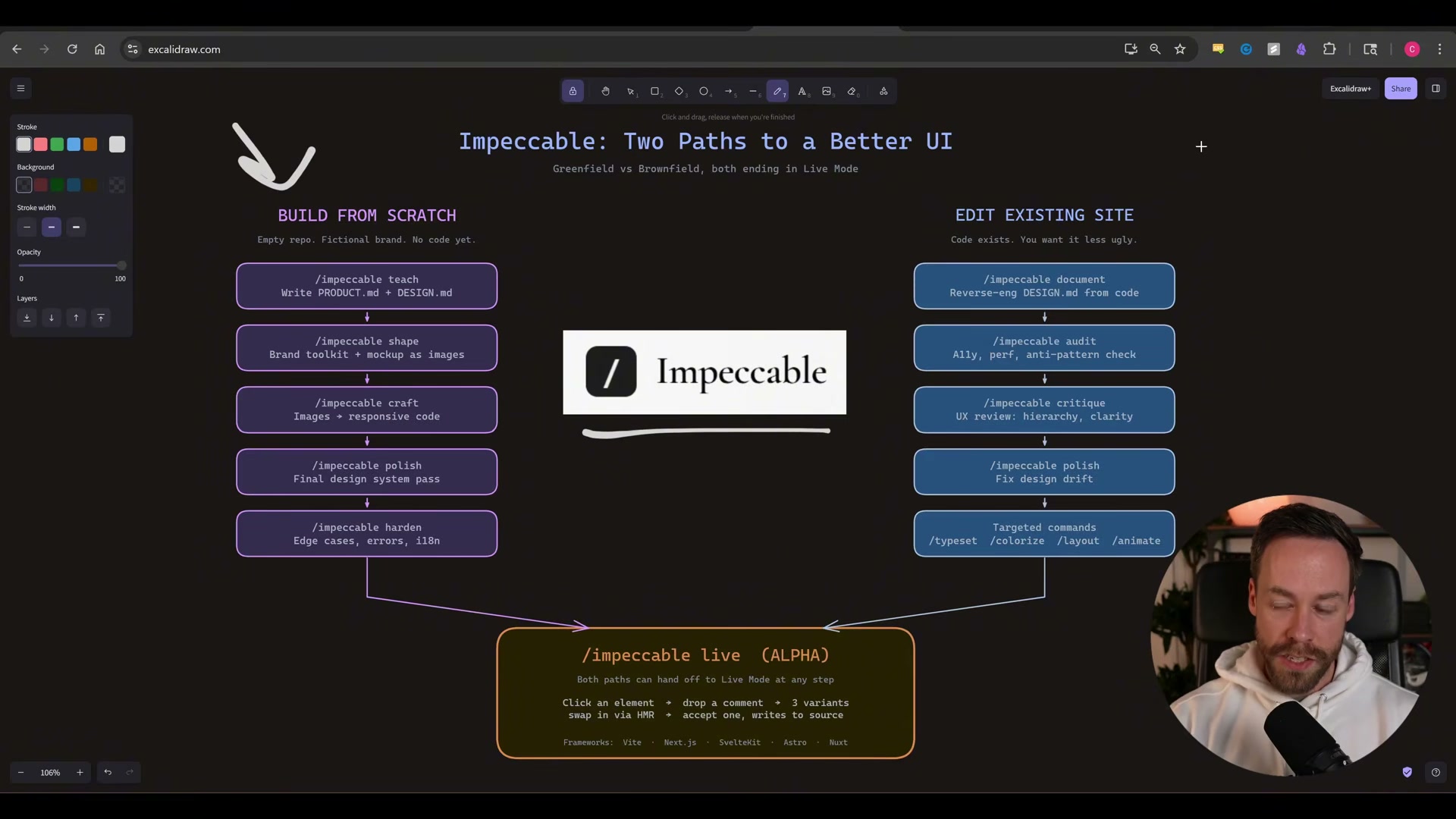Open the browser extensions puzzle icon
The width and height of the screenshot is (1456, 819).
(x=1329, y=49)
